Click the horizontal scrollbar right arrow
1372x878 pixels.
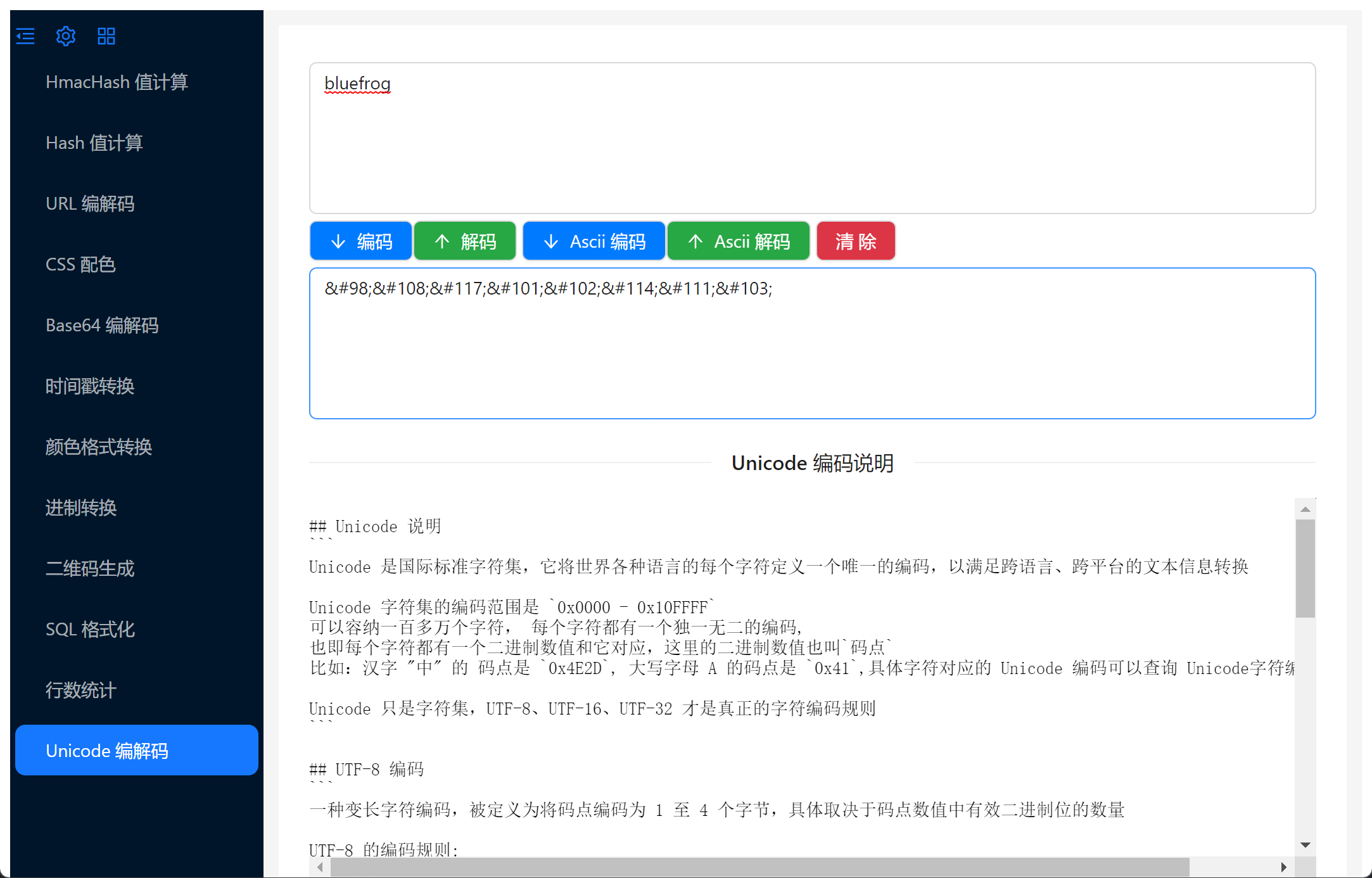click(1283, 867)
